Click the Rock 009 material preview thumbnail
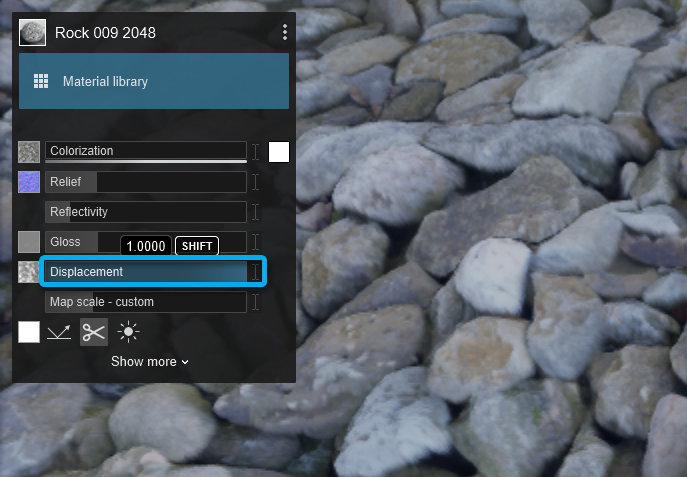The height and width of the screenshot is (477, 687). [x=32, y=32]
